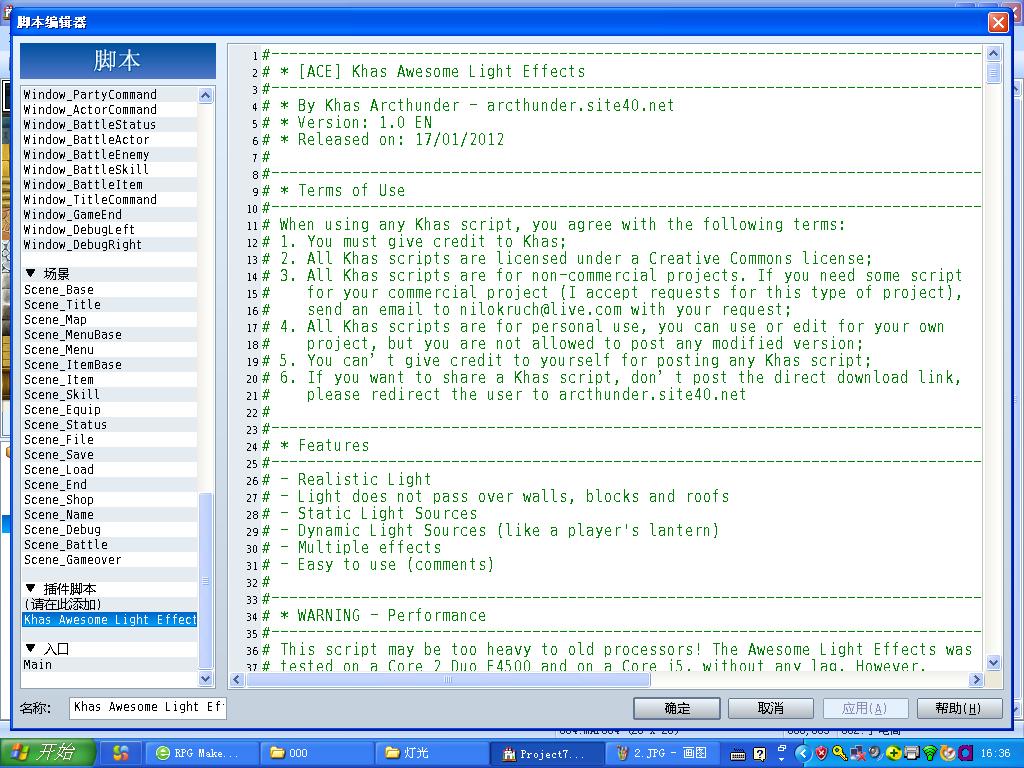The height and width of the screenshot is (768, 1024).
Task: Collapse the 插件脚本 section header
Action: coord(31,588)
